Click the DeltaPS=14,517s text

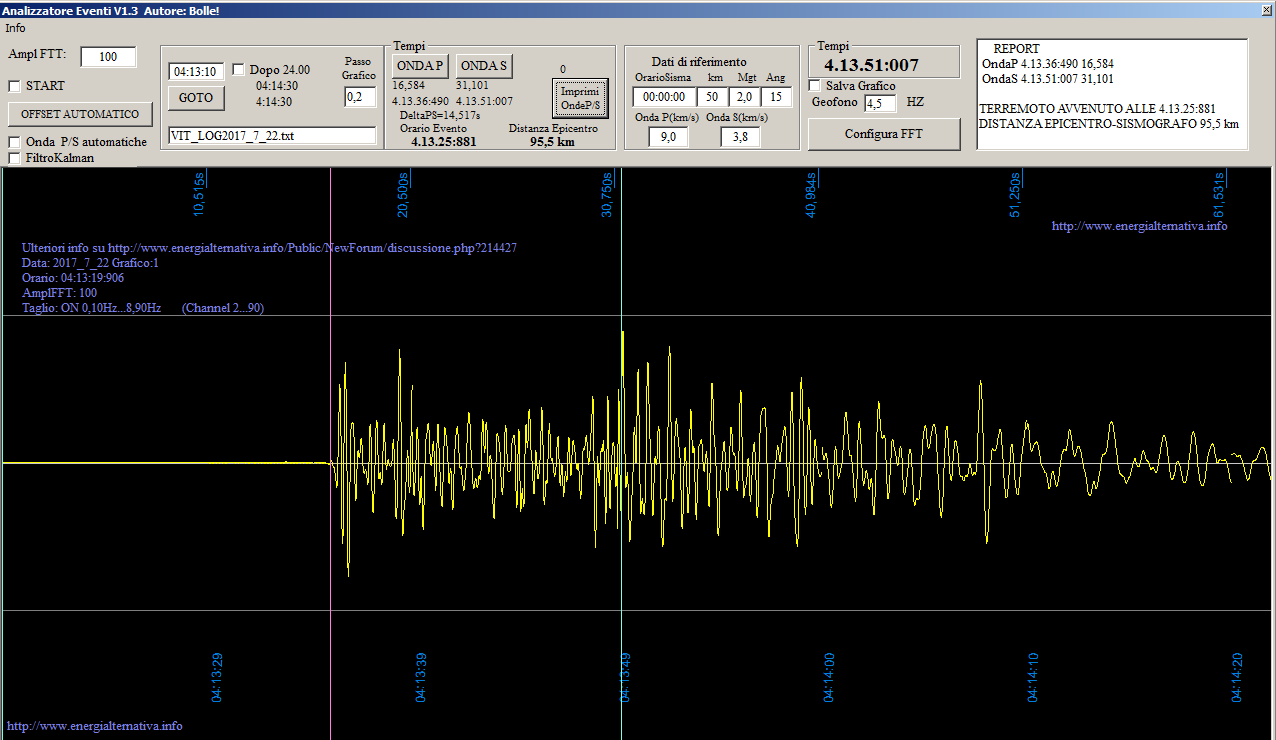[x=440, y=115]
